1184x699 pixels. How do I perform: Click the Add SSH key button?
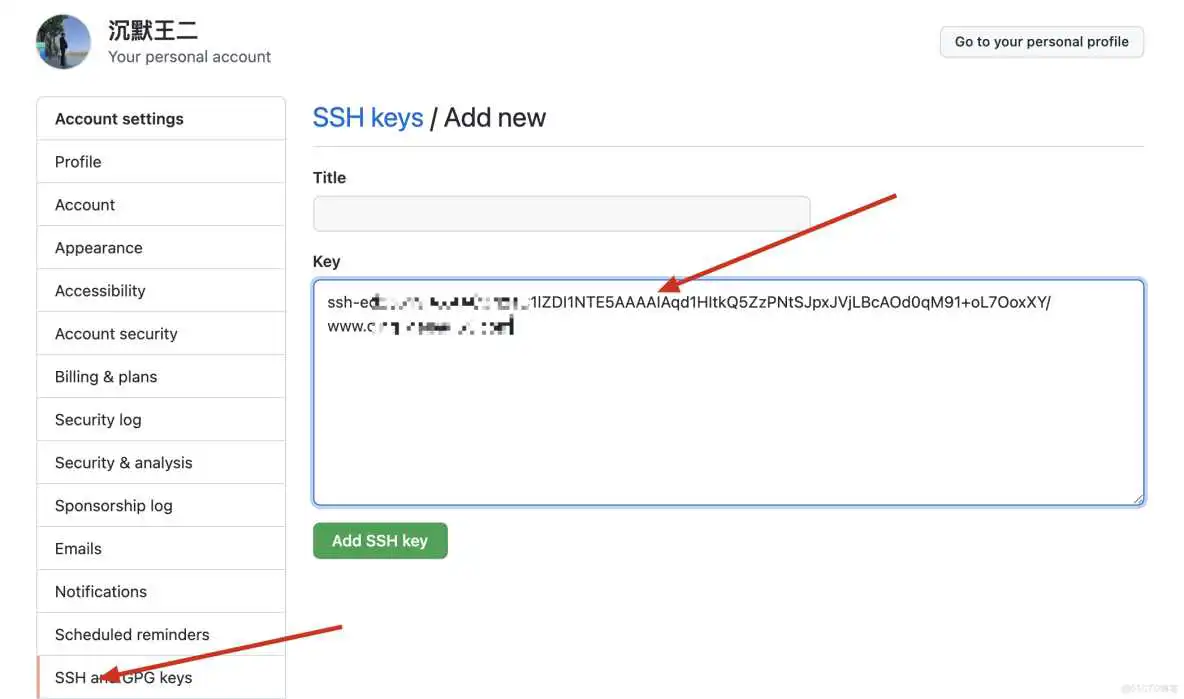tap(380, 540)
